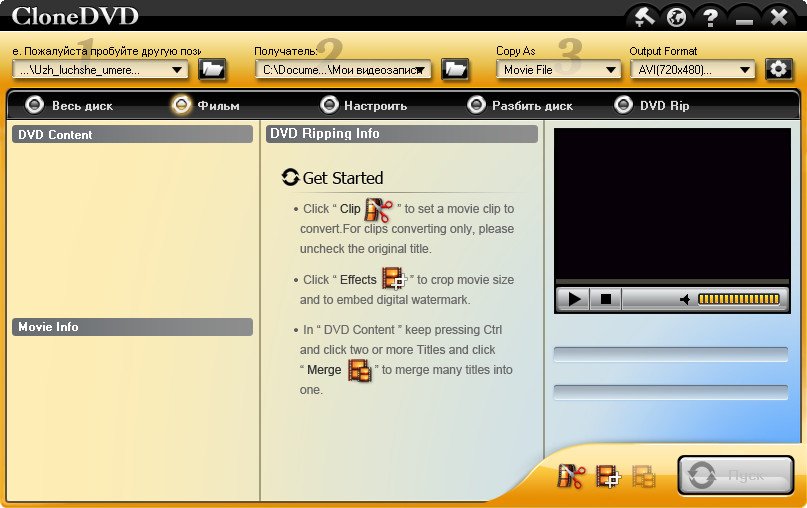
Task: Expand the source path dropdown
Action: point(177,69)
